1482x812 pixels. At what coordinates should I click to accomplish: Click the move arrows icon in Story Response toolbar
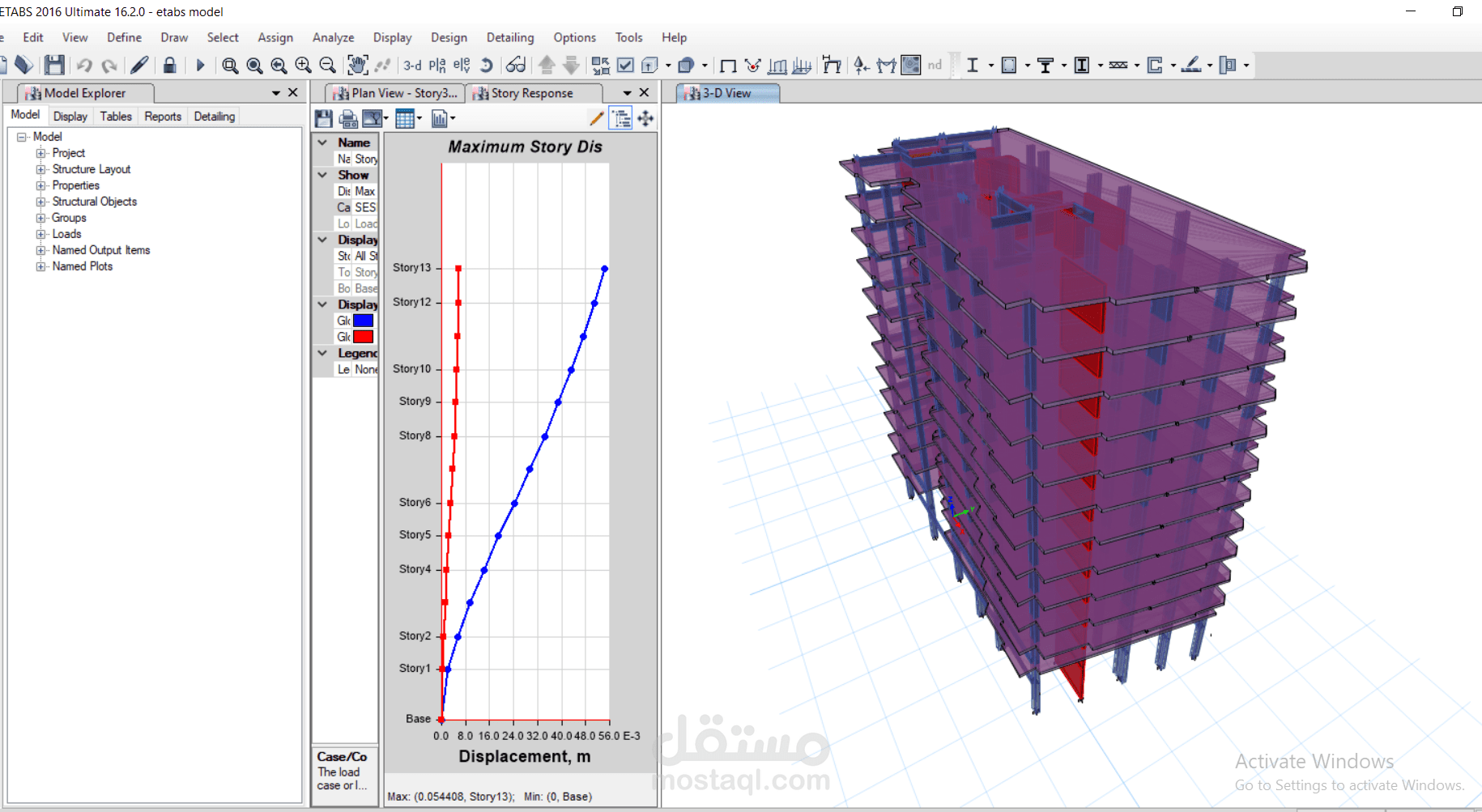(645, 119)
